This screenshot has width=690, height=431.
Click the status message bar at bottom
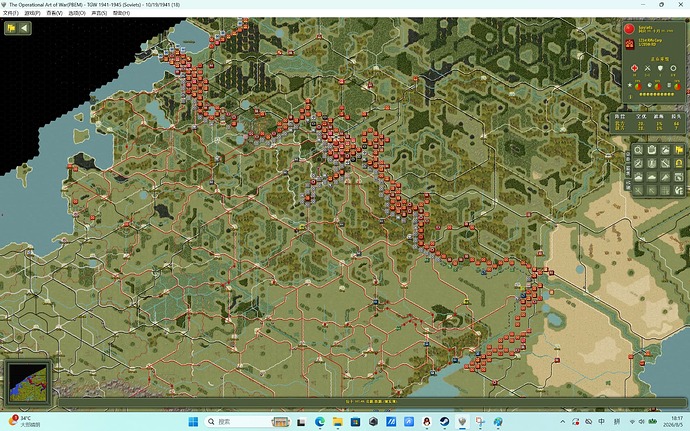coord(372,402)
